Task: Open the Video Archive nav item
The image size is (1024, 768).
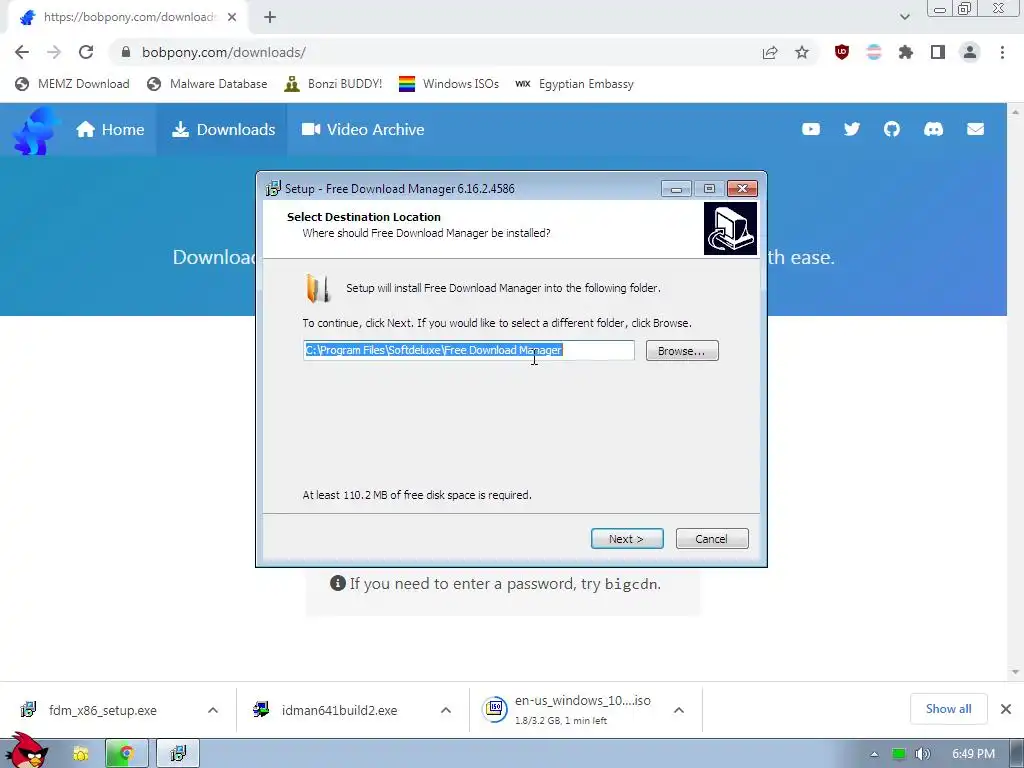Action: (363, 129)
